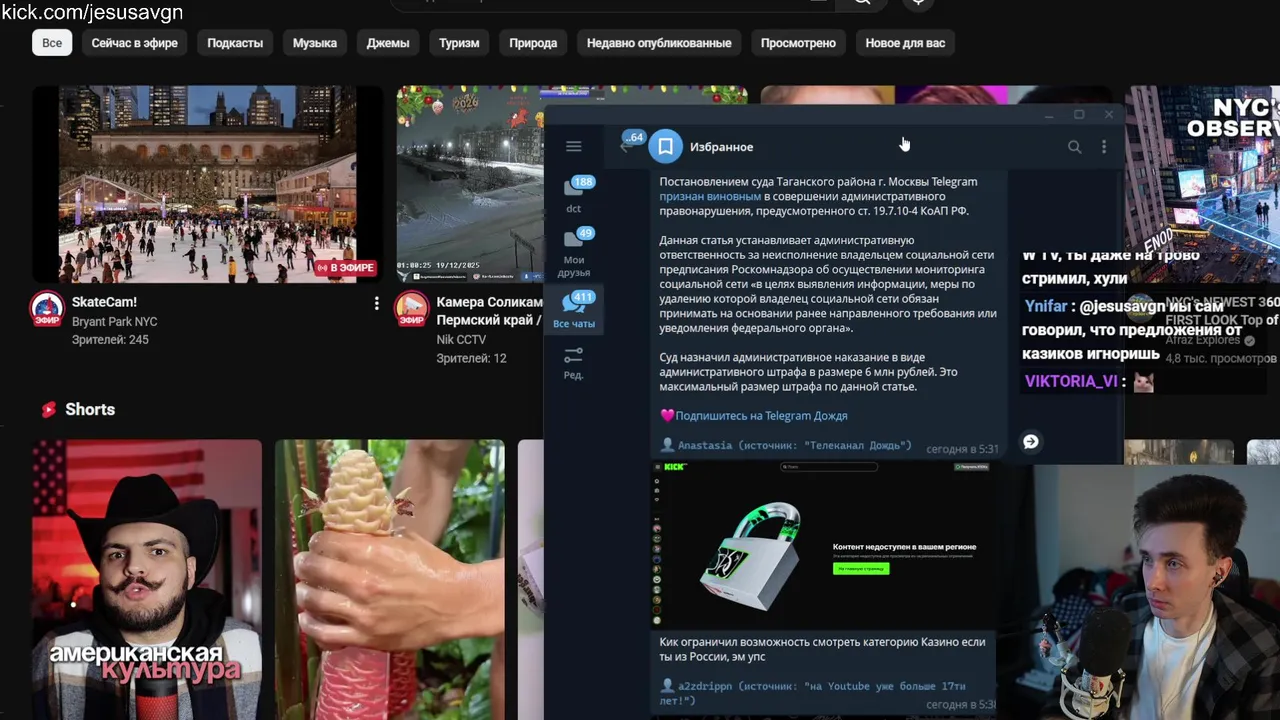
Task: Click the Shorts section heading
Action: (90, 410)
